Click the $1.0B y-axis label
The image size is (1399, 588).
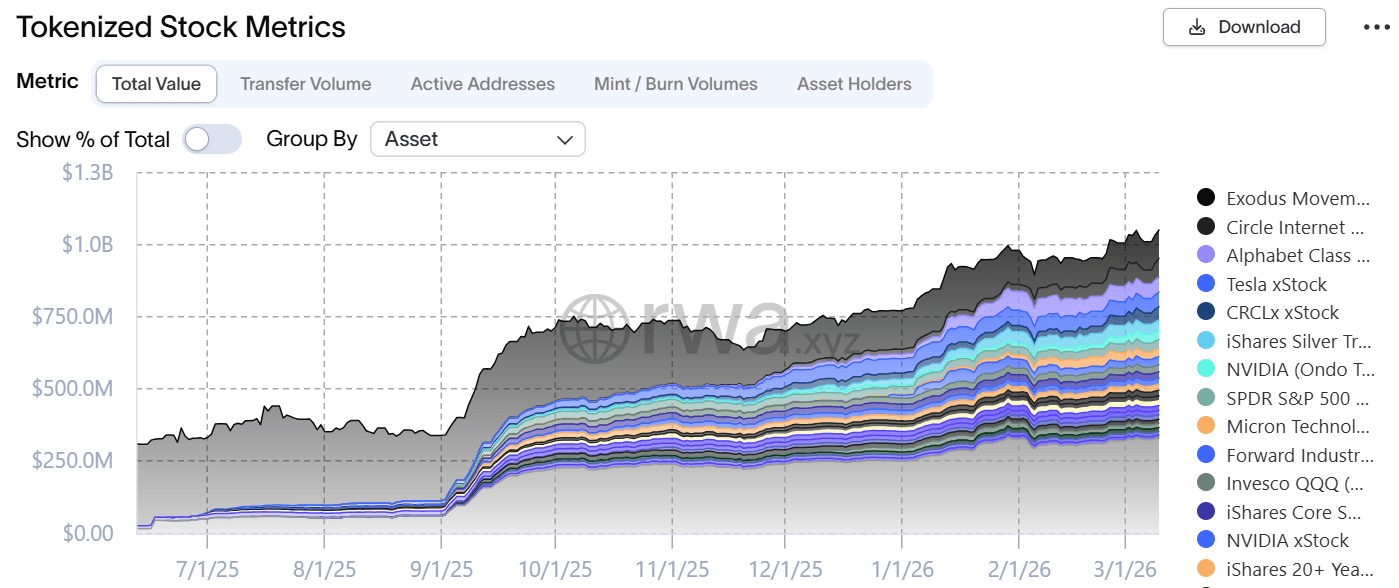point(88,245)
